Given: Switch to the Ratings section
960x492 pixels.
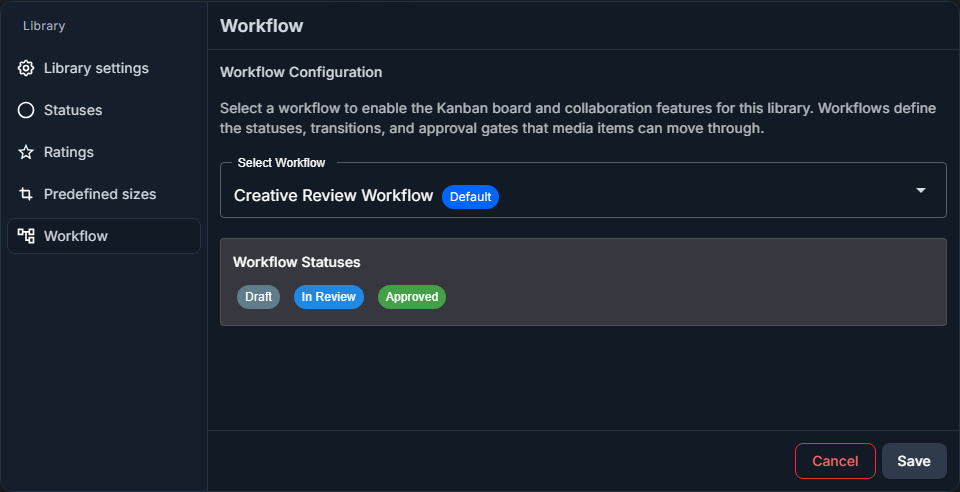Looking at the screenshot, I should click(x=103, y=152).
